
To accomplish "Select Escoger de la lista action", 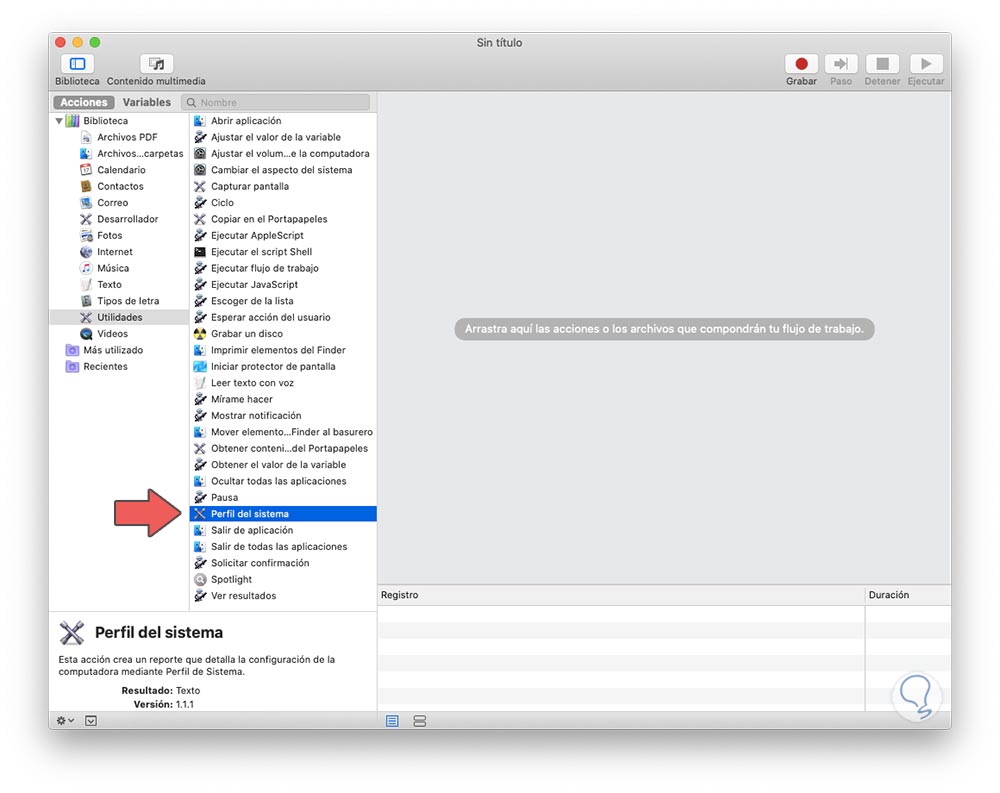I will point(283,301).
